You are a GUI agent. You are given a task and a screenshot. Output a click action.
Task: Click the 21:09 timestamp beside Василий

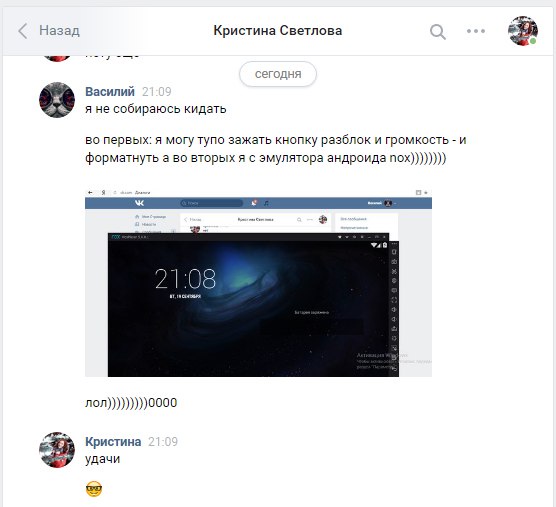(157, 92)
